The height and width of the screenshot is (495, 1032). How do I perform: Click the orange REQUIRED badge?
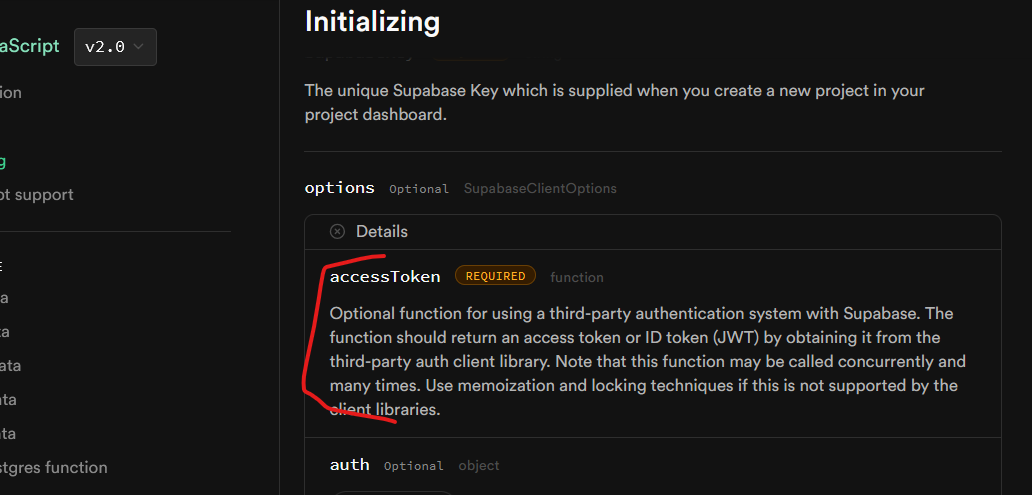[495, 276]
